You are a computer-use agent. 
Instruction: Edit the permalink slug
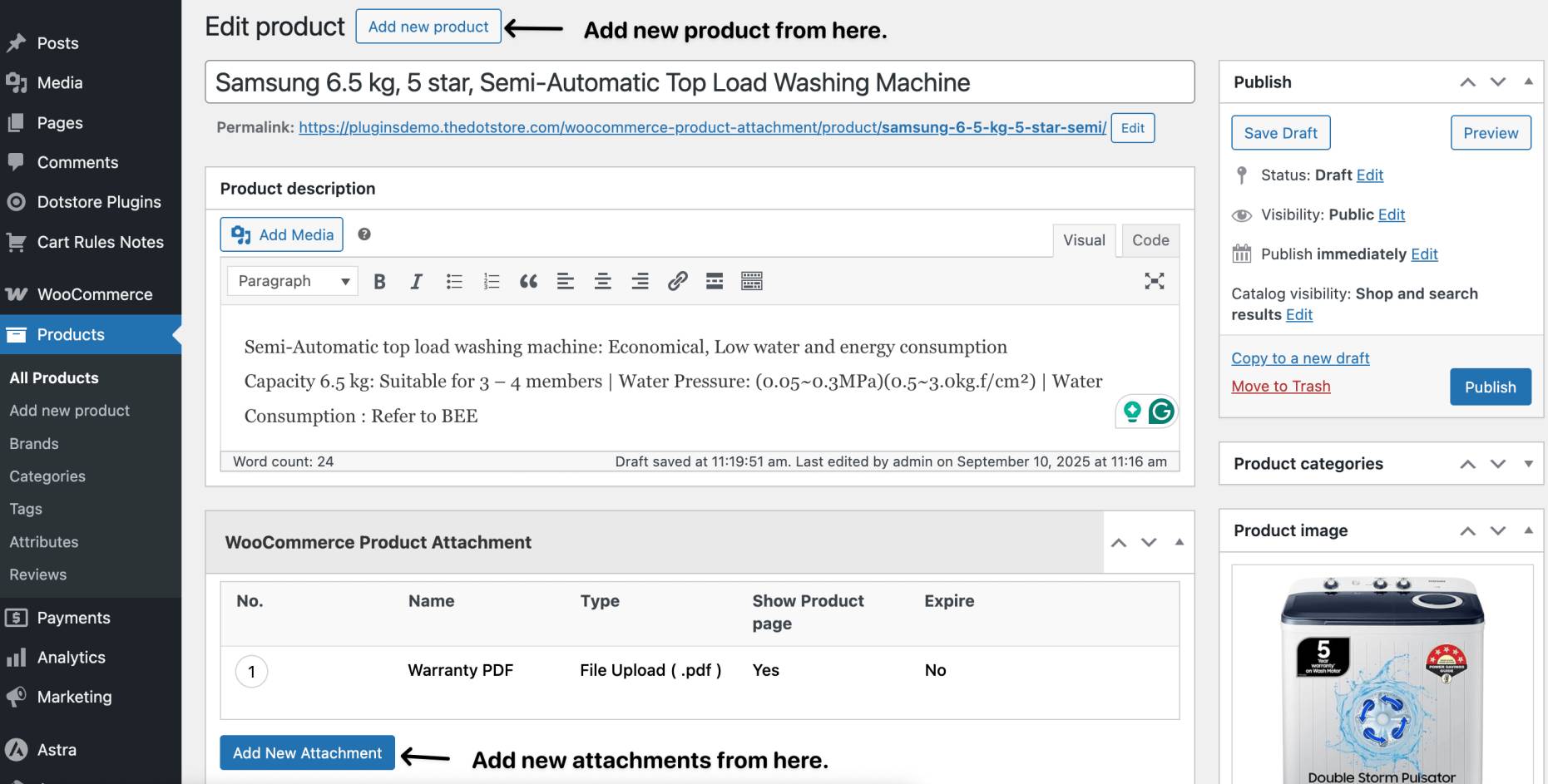tap(1132, 128)
